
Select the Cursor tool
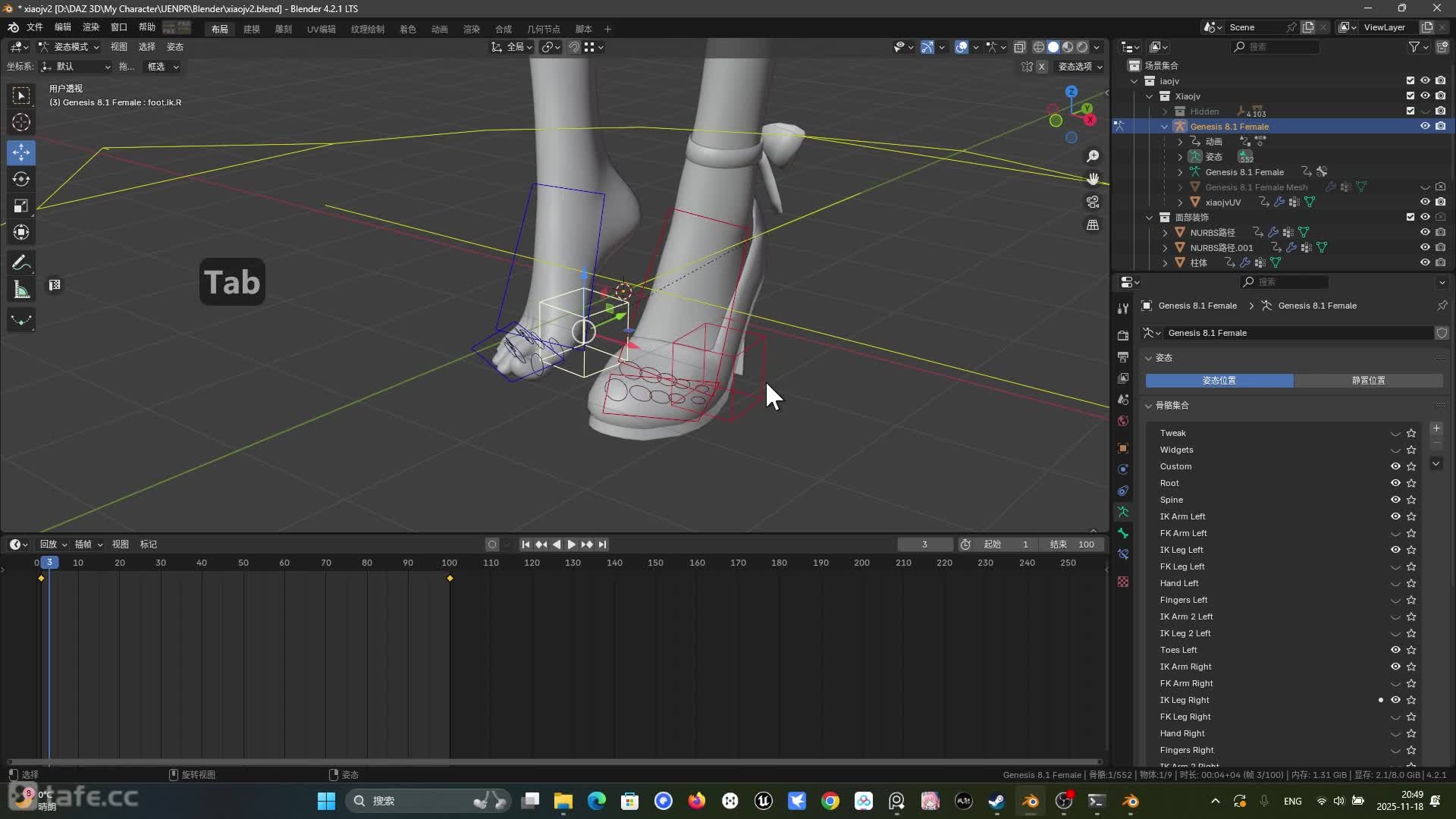tap(21, 122)
